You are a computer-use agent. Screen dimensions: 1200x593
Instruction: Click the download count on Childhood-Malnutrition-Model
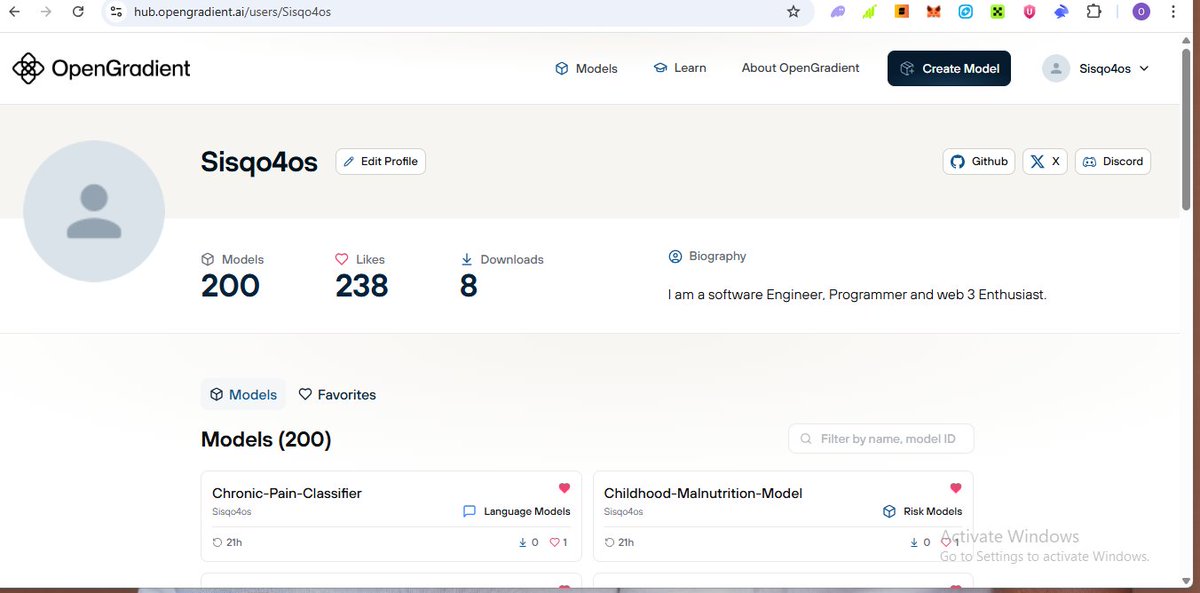point(920,542)
